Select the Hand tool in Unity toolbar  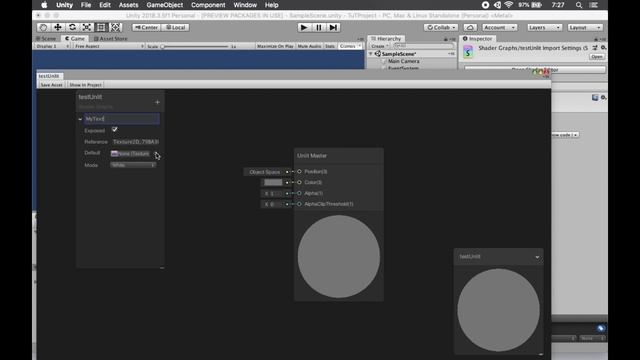[x=43, y=27]
